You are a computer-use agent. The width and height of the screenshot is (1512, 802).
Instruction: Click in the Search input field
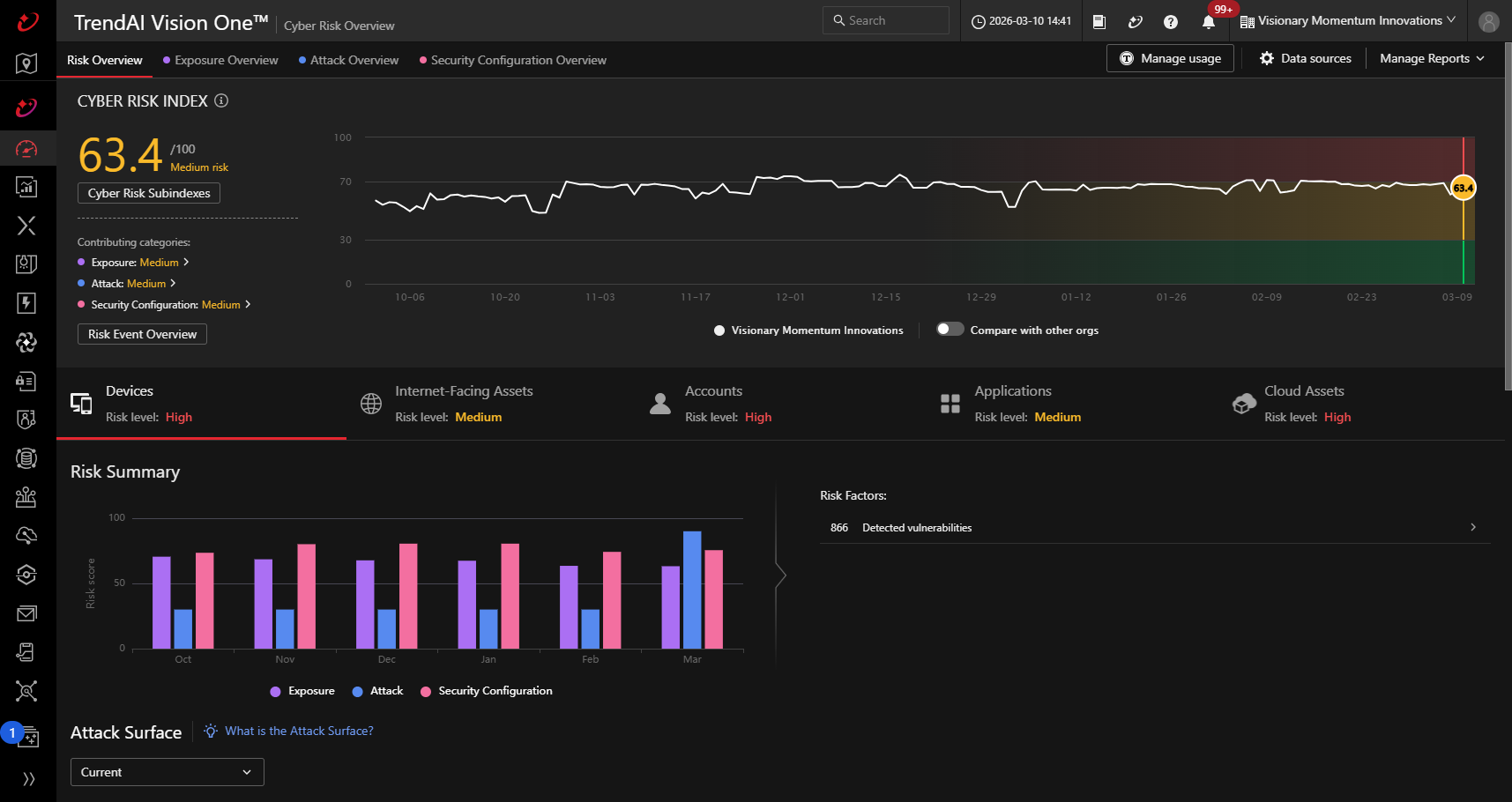tap(890, 20)
